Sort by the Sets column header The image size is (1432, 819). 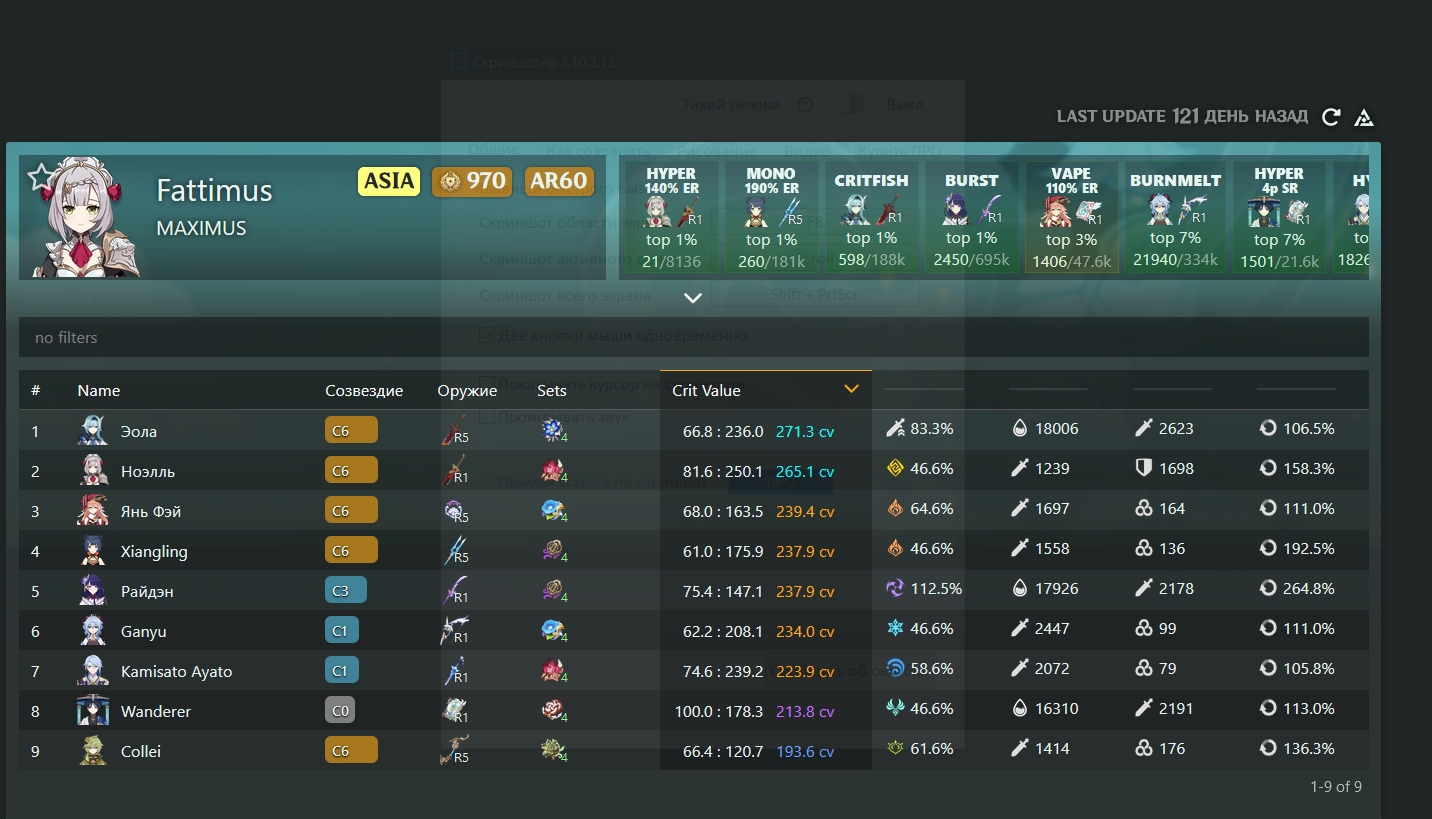click(x=552, y=391)
